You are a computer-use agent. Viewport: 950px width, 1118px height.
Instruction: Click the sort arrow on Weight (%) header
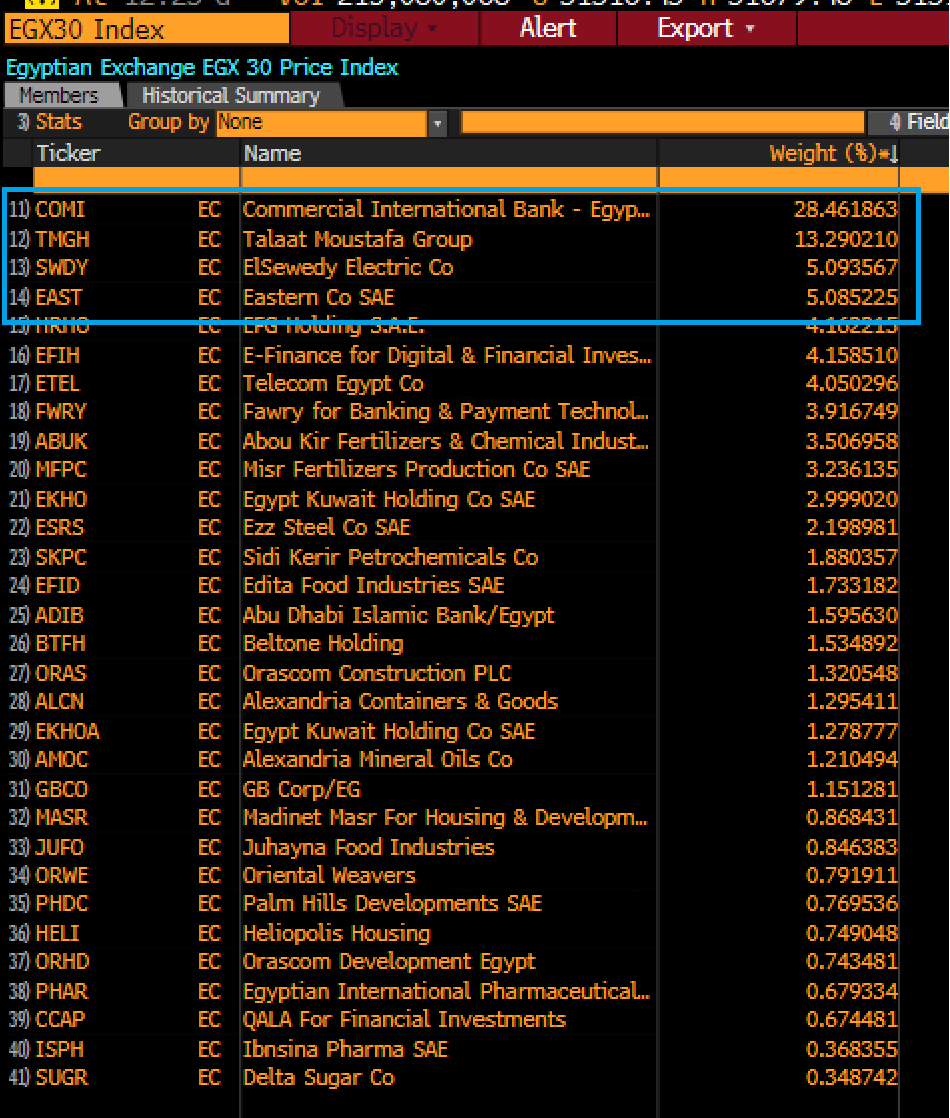[x=893, y=153]
